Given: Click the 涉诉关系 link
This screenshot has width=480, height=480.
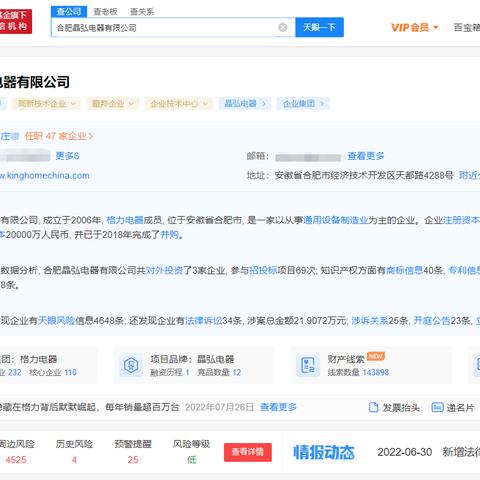Looking at the screenshot, I should [370, 321].
